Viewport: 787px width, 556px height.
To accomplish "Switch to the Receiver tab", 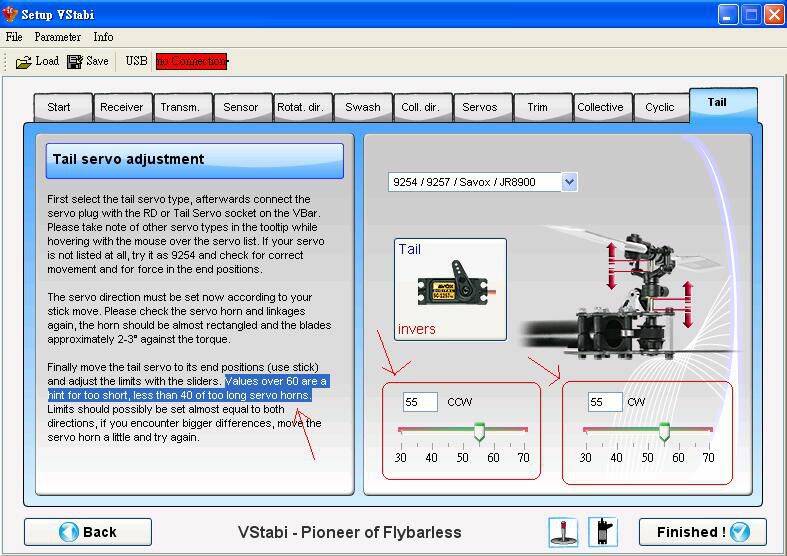I will click(x=122, y=107).
